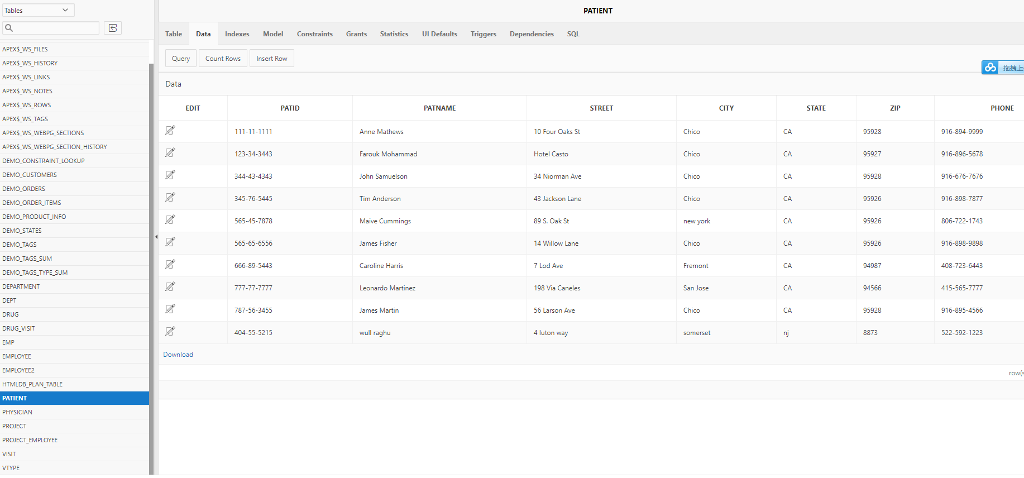Viewport: 1024px width, 478px height.
Task: Select the Data tab
Action: pos(203,34)
